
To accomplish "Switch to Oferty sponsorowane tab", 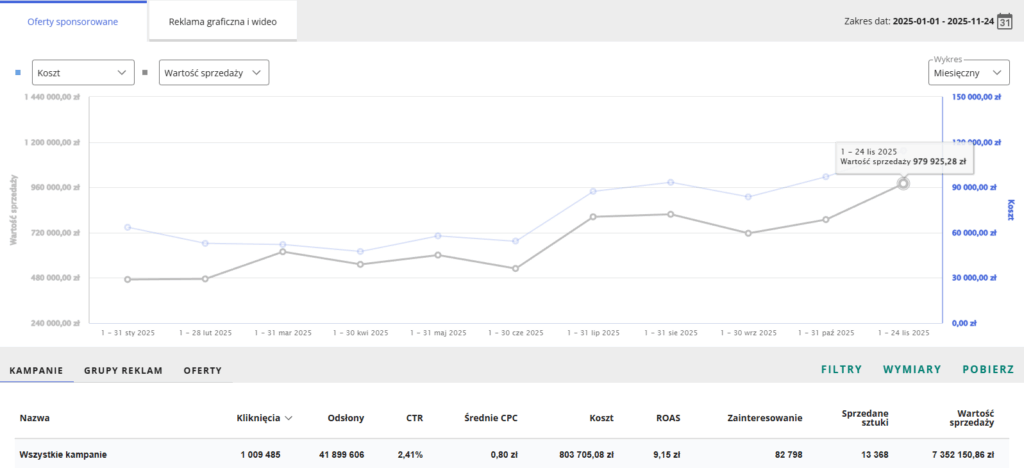I will point(73,21).
